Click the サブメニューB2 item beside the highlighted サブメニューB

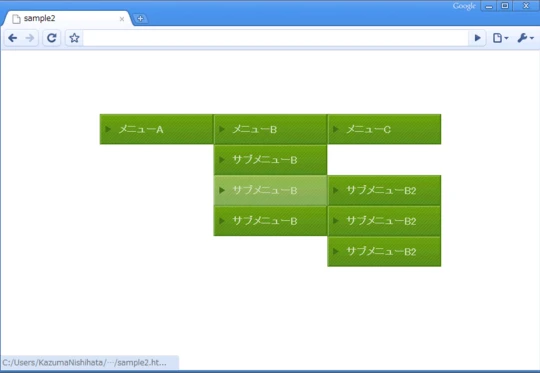point(384,190)
